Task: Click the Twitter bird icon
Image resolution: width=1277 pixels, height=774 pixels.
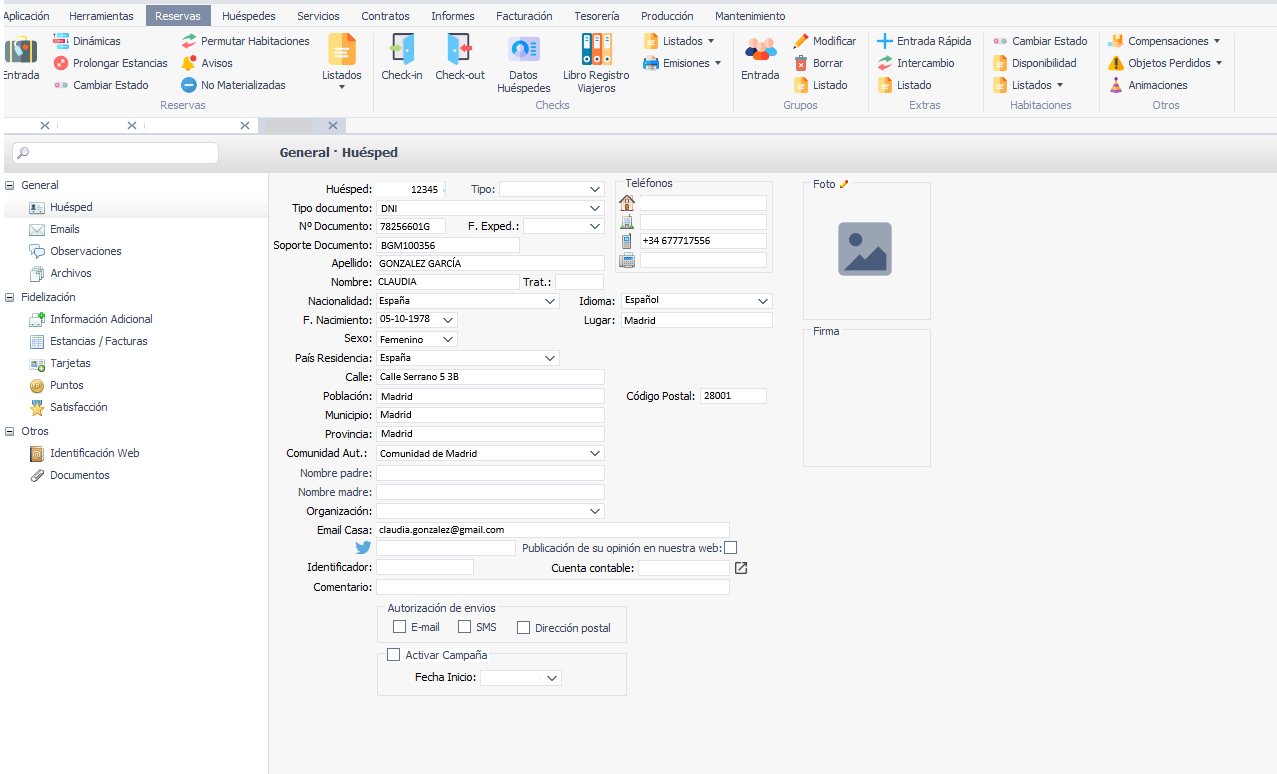Action: coord(363,548)
